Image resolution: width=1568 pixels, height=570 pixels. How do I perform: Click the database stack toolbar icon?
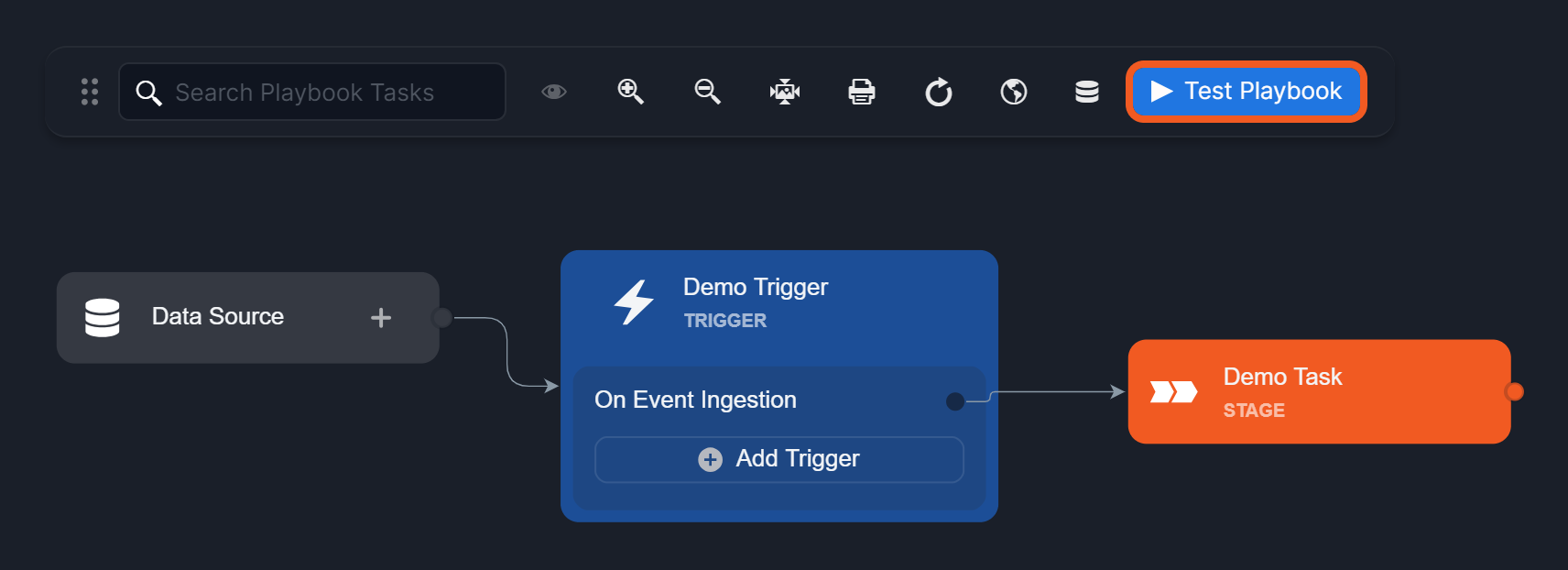point(1087,92)
